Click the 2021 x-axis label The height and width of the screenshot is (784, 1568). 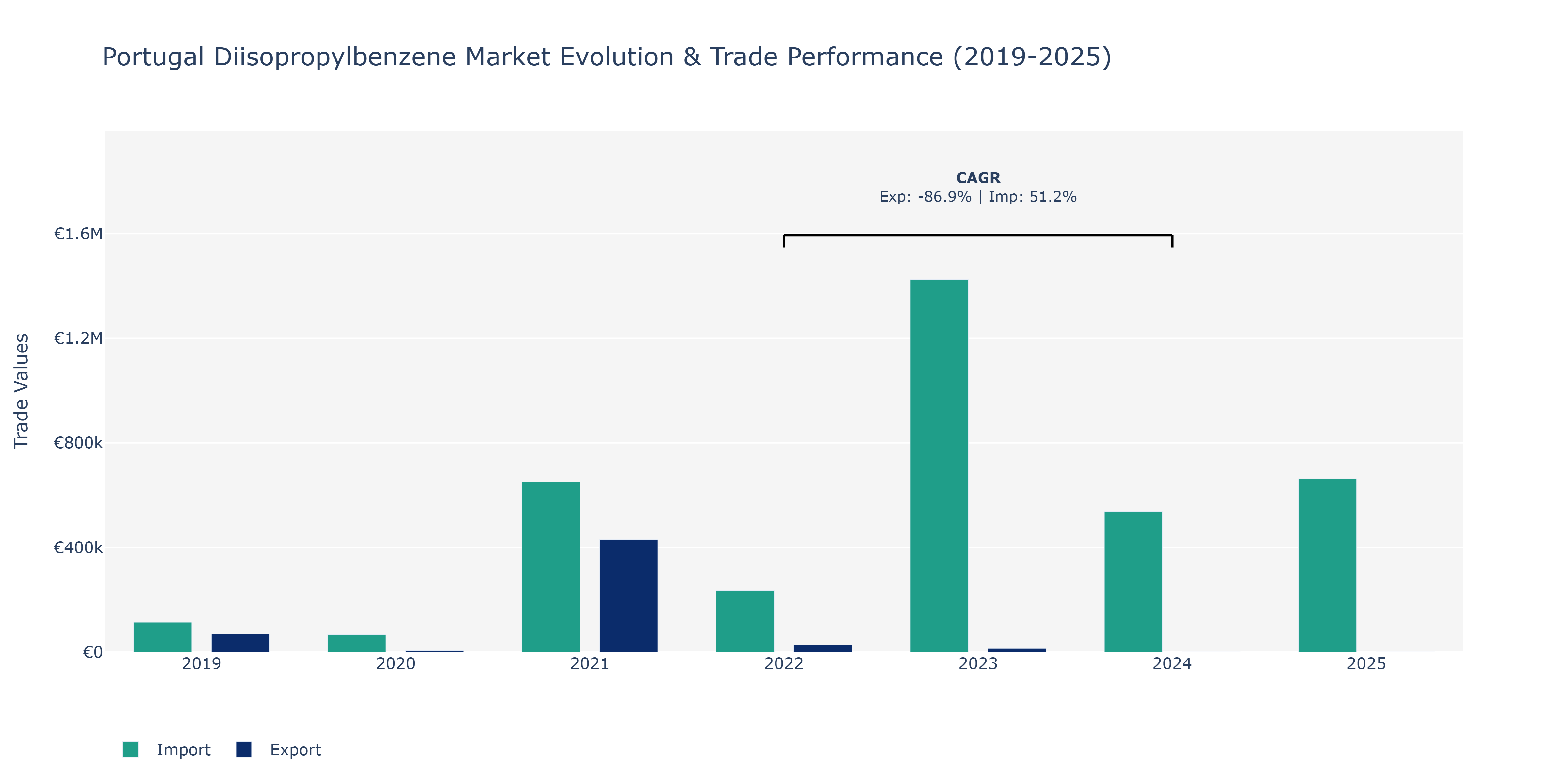(590, 663)
